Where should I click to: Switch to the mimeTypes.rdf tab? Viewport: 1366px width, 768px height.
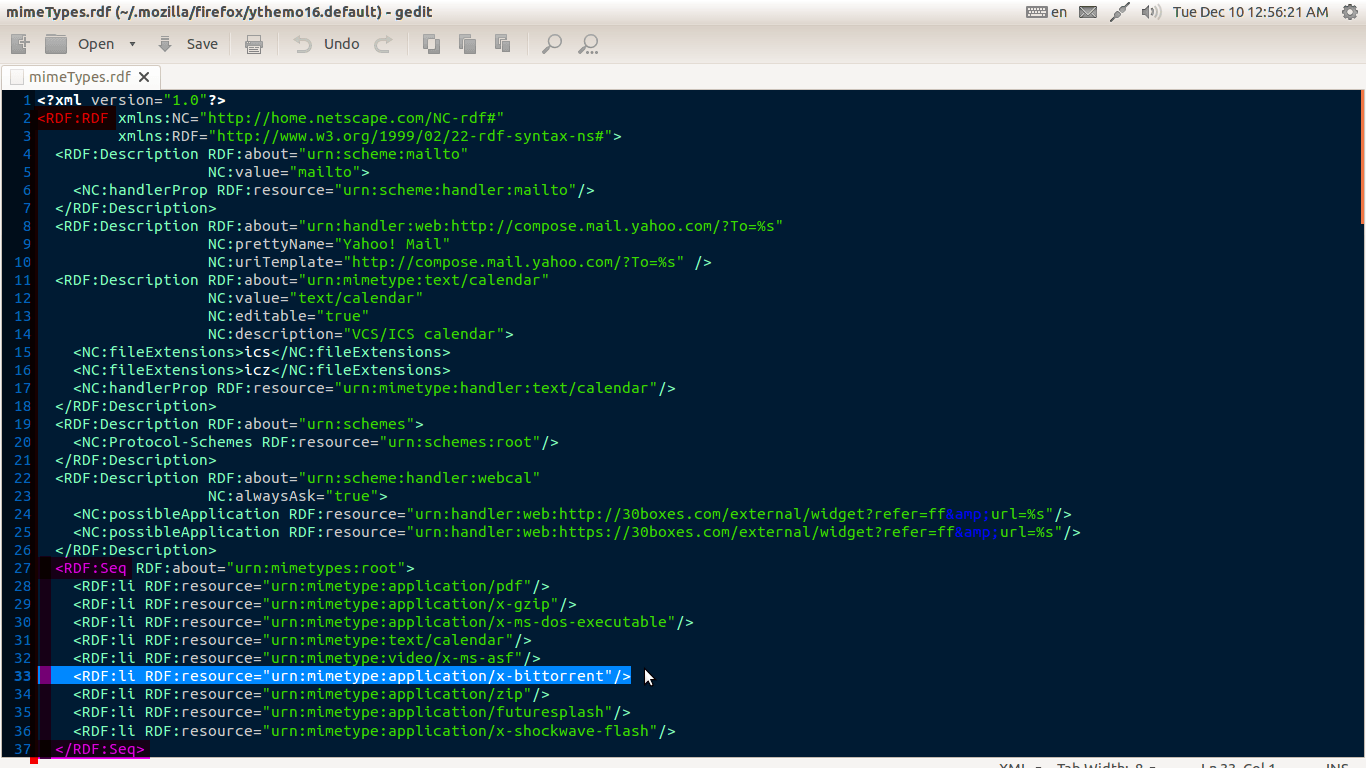79,77
